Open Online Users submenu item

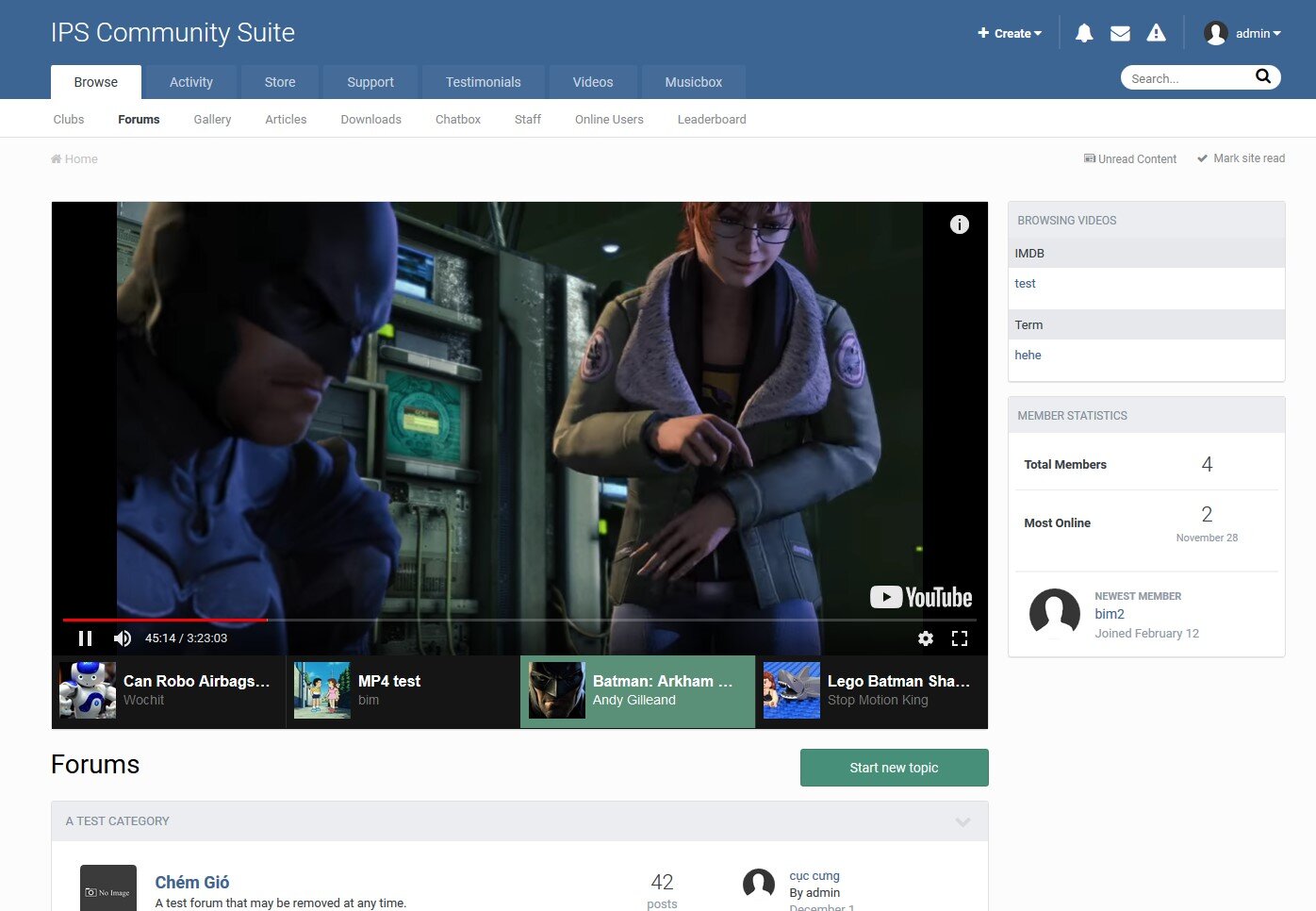tap(609, 119)
